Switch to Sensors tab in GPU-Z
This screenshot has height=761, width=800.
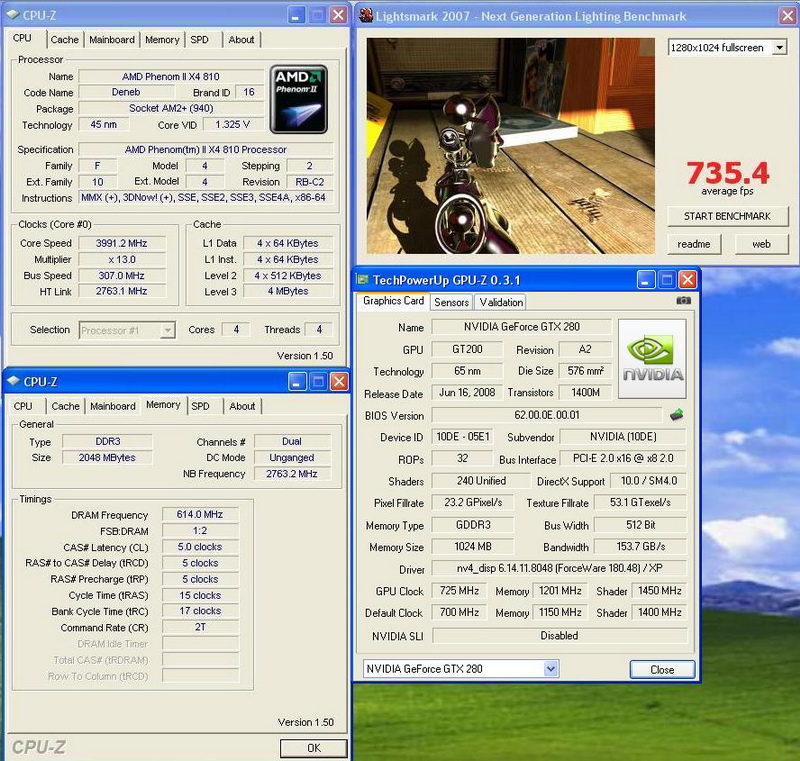point(452,302)
